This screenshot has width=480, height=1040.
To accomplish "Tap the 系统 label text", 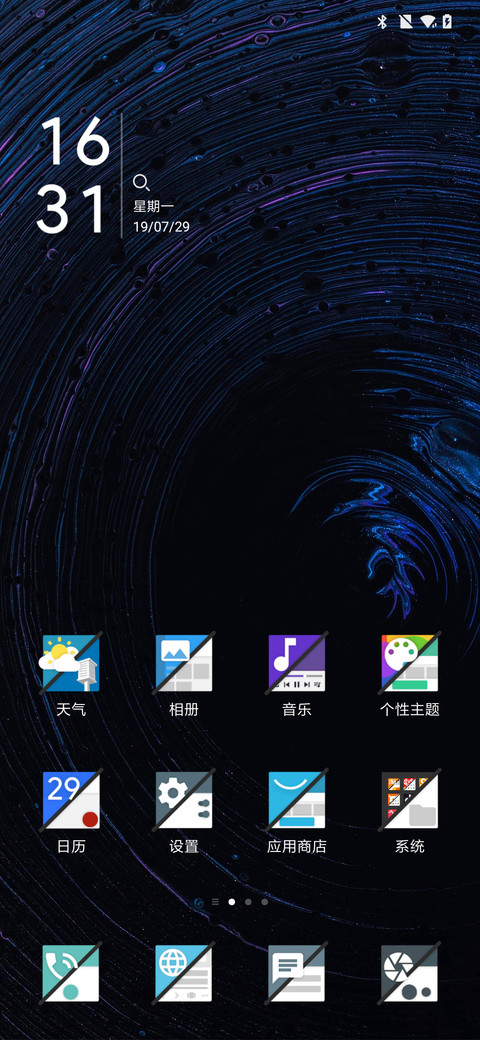I will (409, 847).
